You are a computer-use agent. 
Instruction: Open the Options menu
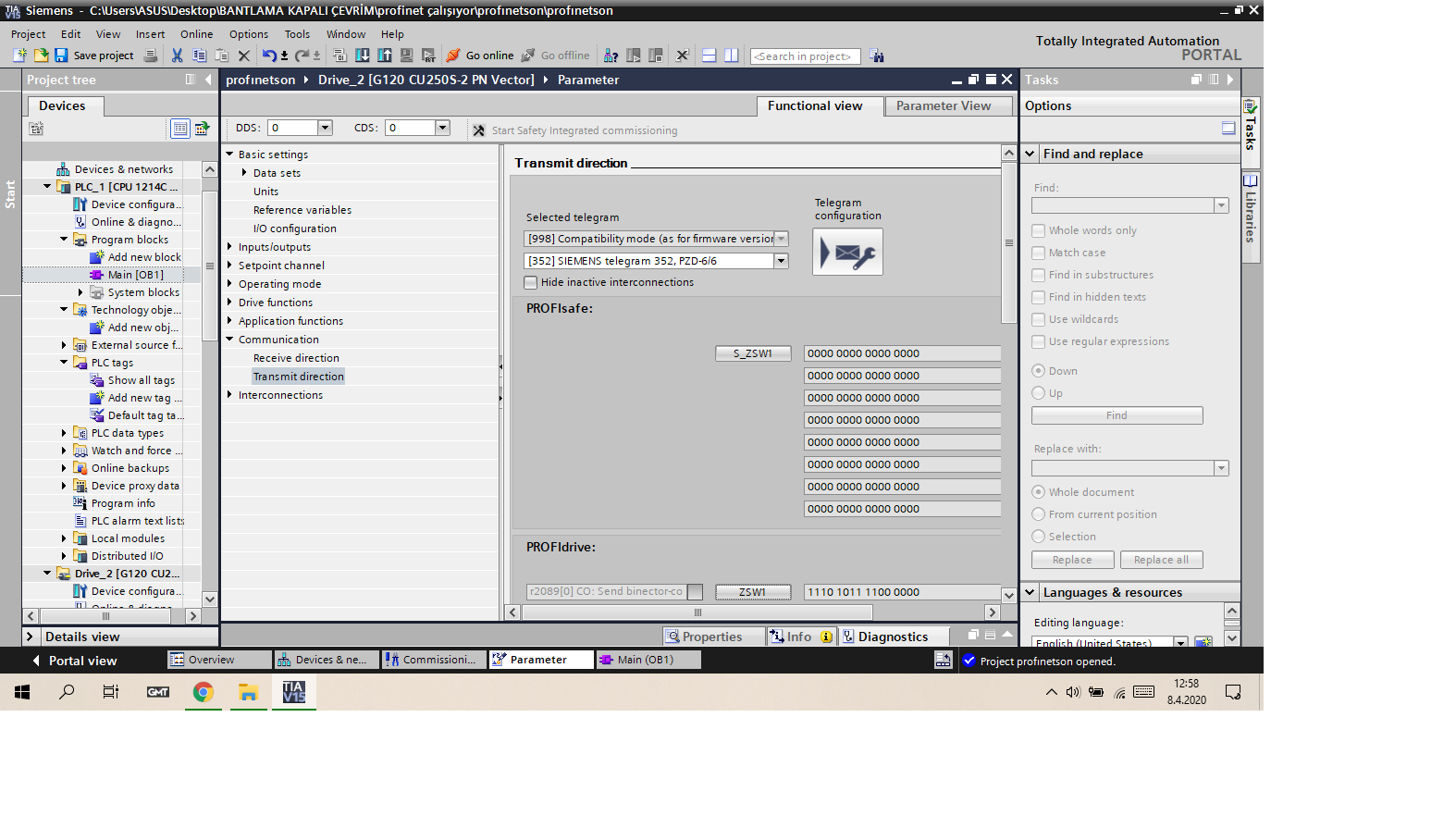(249, 34)
